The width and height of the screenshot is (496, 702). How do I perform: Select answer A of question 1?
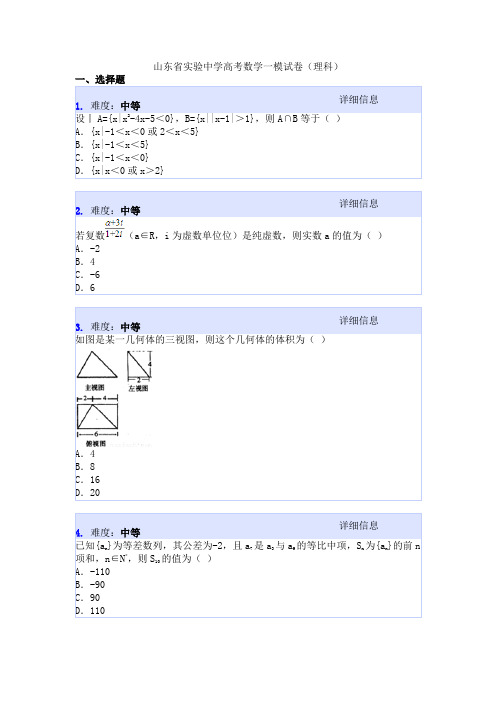click(137, 132)
